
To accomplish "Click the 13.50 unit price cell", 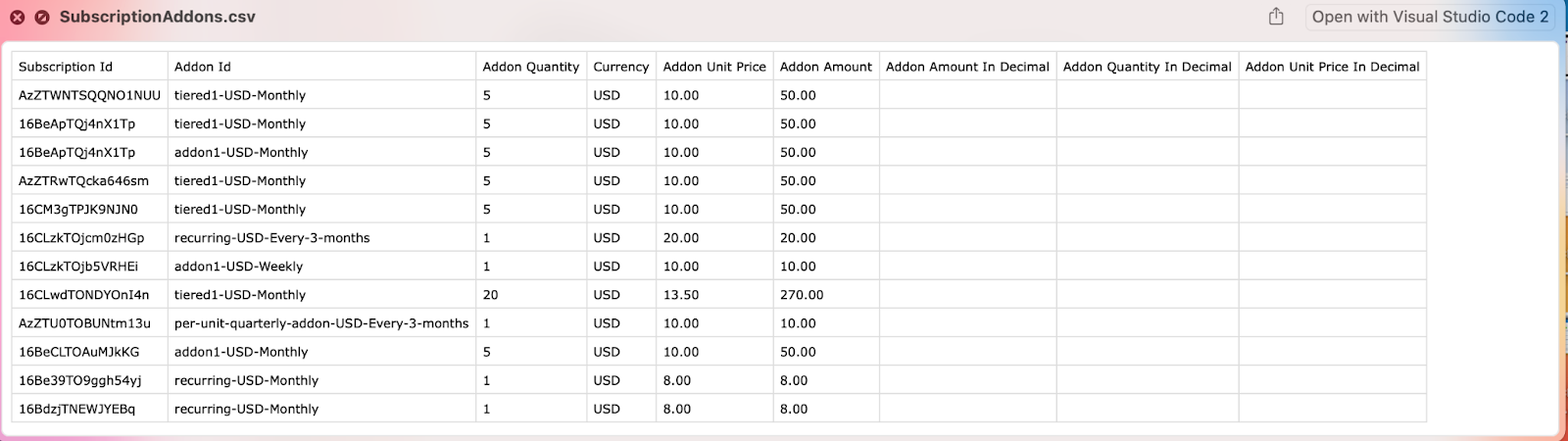I will 681,295.
